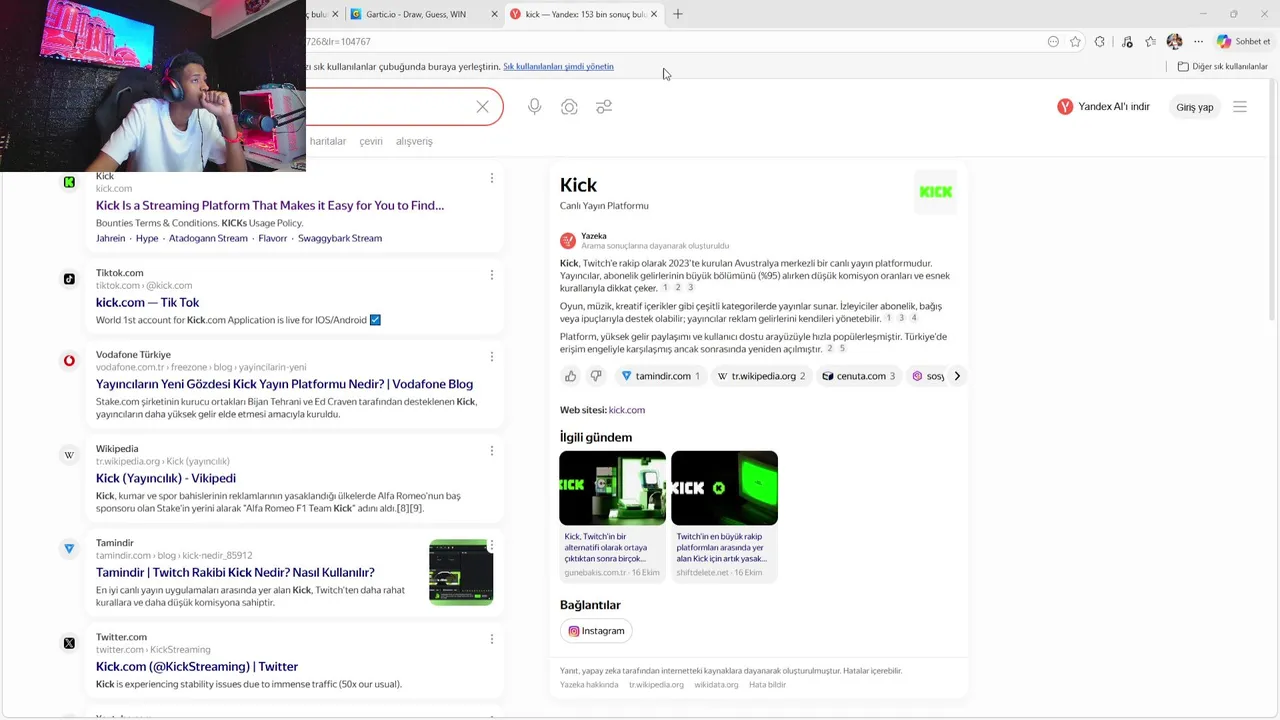1280x720 pixels.
Task: Like the Yazeka answer with thumbs up
Action: click(x=571, y=376)
